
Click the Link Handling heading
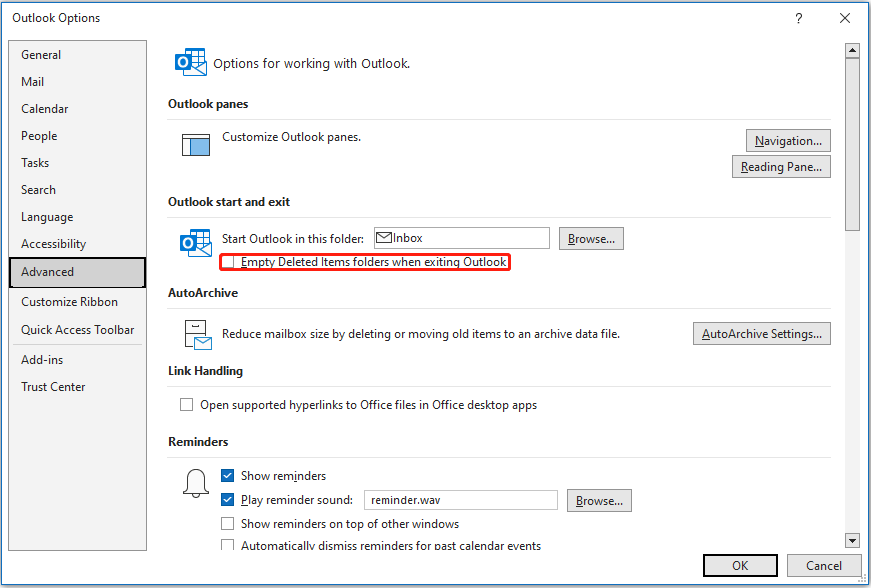tap(206, 371)
